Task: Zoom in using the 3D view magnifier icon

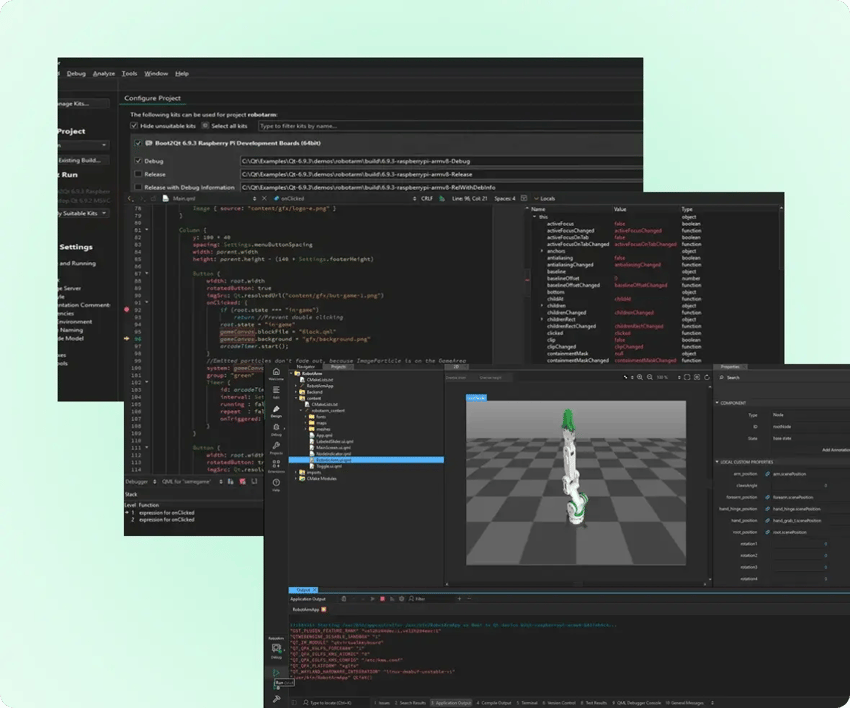Action: pos(639,377)
